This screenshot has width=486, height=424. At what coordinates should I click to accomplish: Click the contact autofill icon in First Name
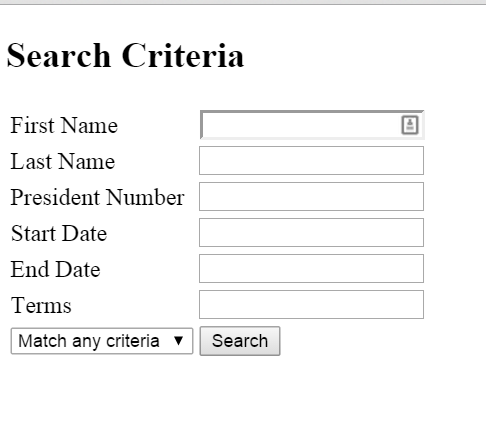coord(410,125)
